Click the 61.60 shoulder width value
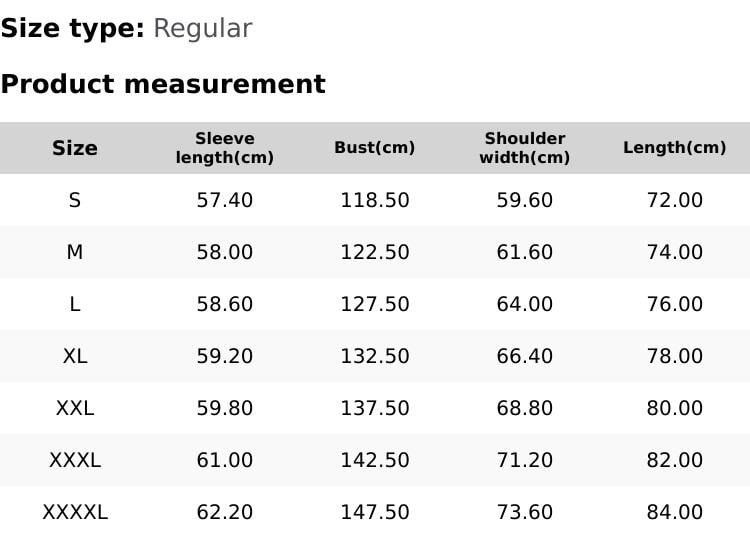The width and height of the screenshot is (750, 538). pos(525,252)
